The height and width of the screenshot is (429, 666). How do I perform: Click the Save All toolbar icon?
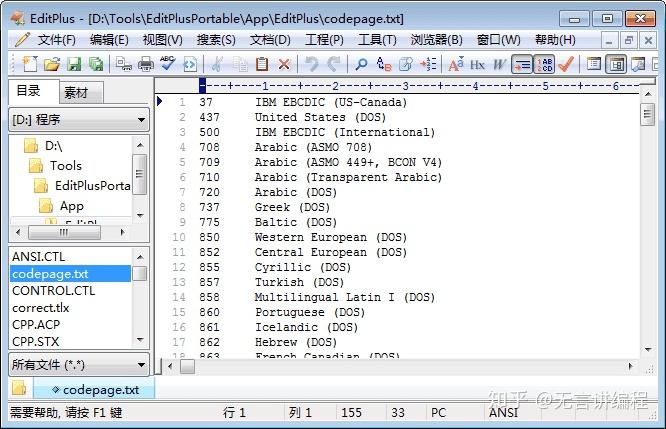coord(96,64)
